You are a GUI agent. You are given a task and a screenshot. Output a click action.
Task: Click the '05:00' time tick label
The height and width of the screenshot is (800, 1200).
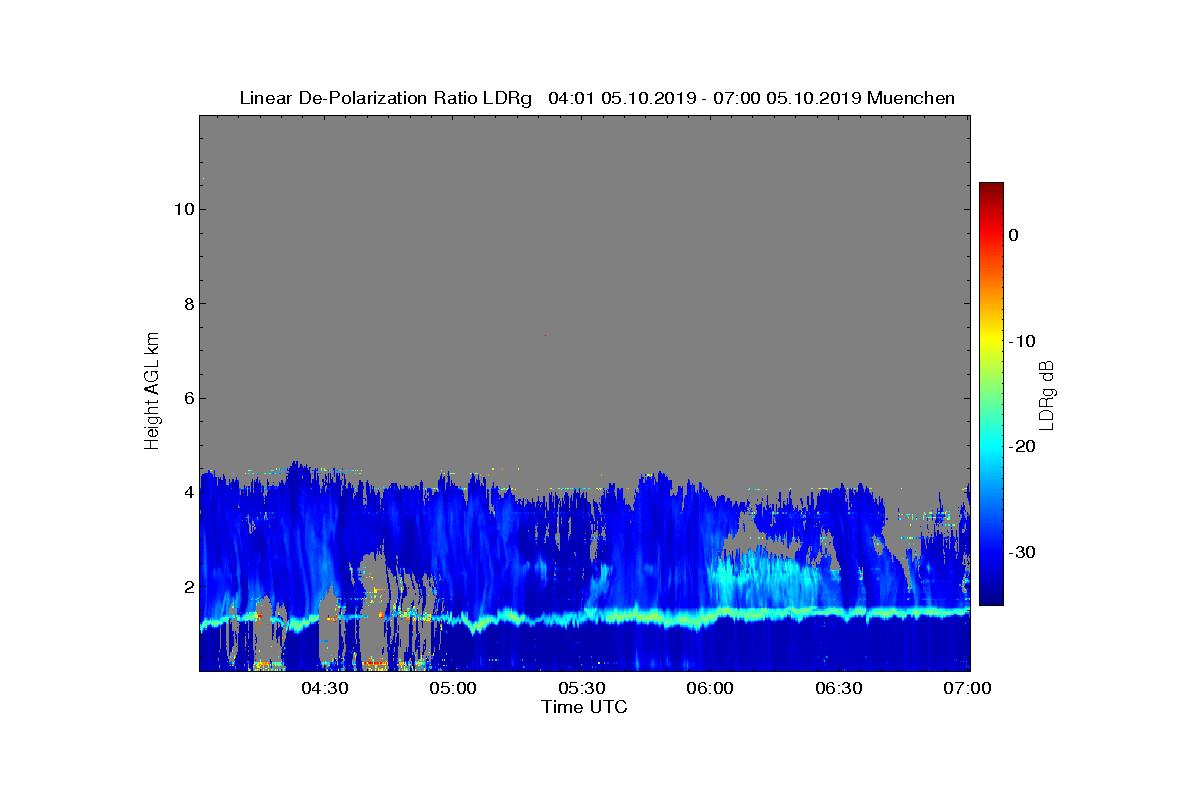tap(453, 689)
